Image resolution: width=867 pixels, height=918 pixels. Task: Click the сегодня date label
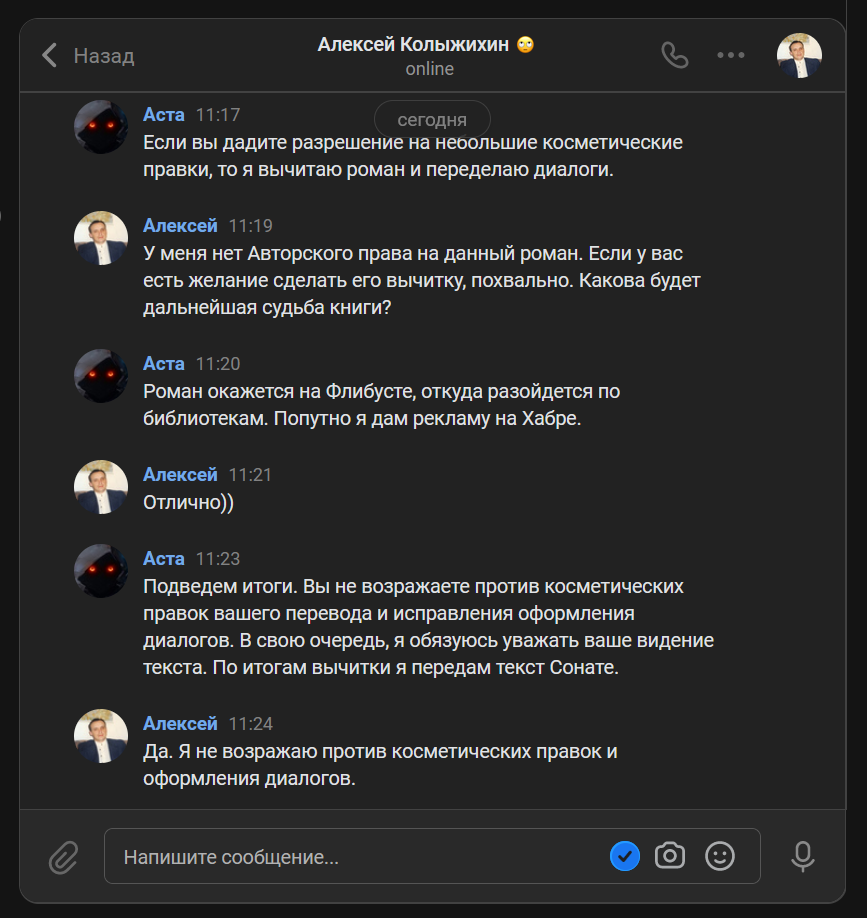[432, 119]
